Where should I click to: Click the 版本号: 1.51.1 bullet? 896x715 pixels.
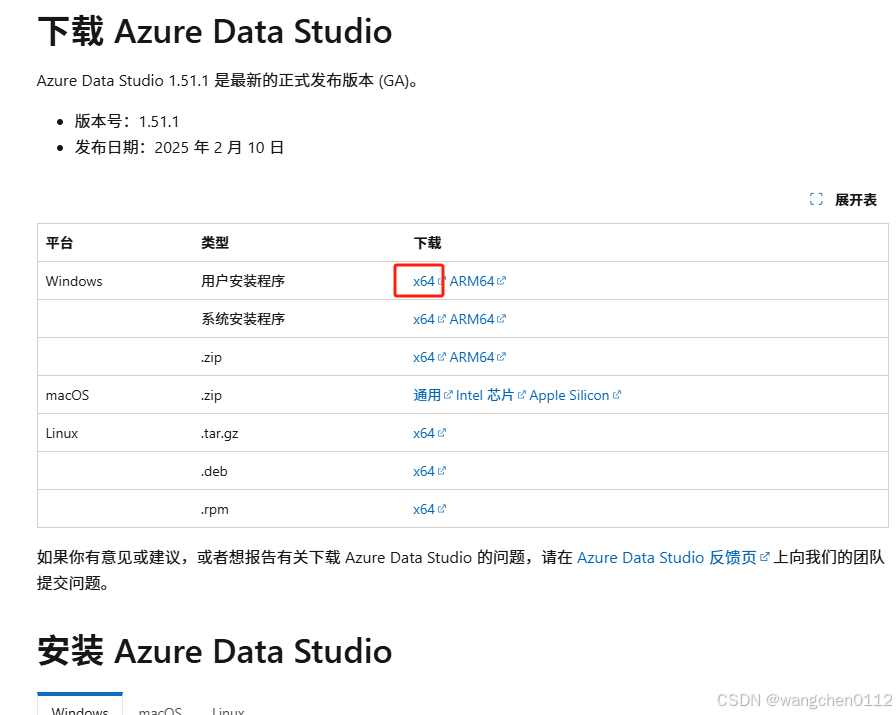pos(127,121)
